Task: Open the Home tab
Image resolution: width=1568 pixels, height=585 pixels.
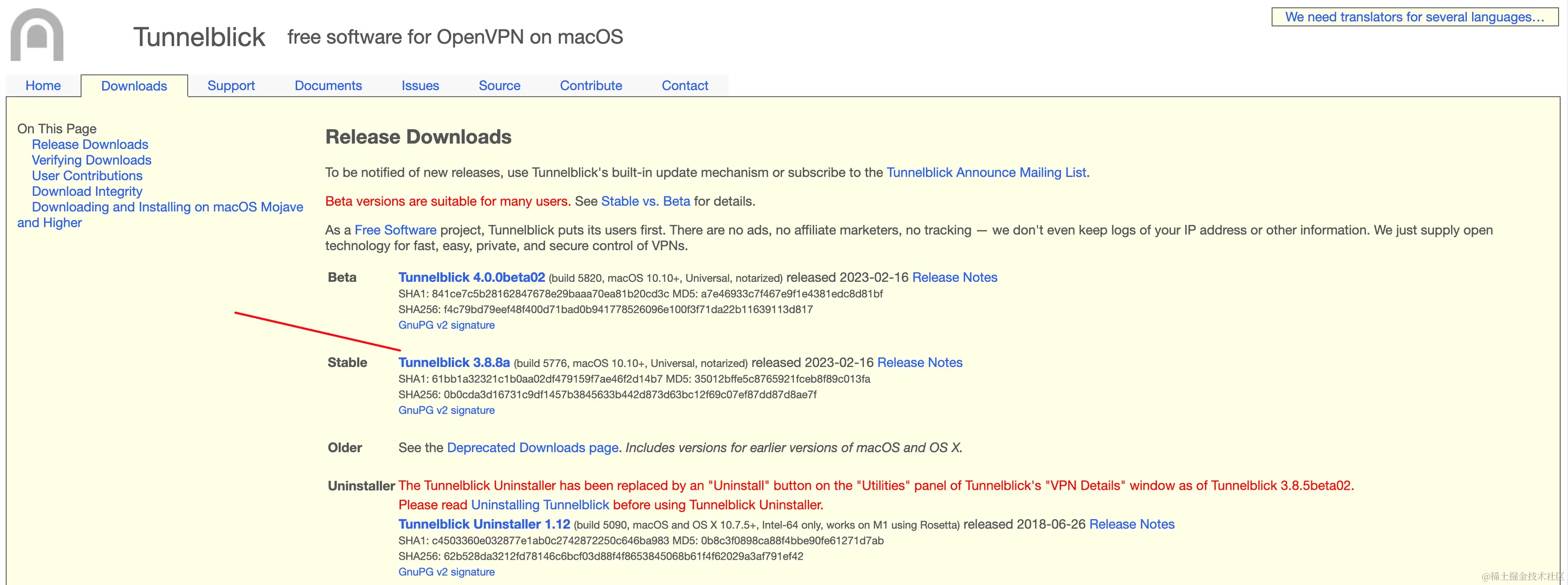Action: pyautogui.click(x=43, y=85)
